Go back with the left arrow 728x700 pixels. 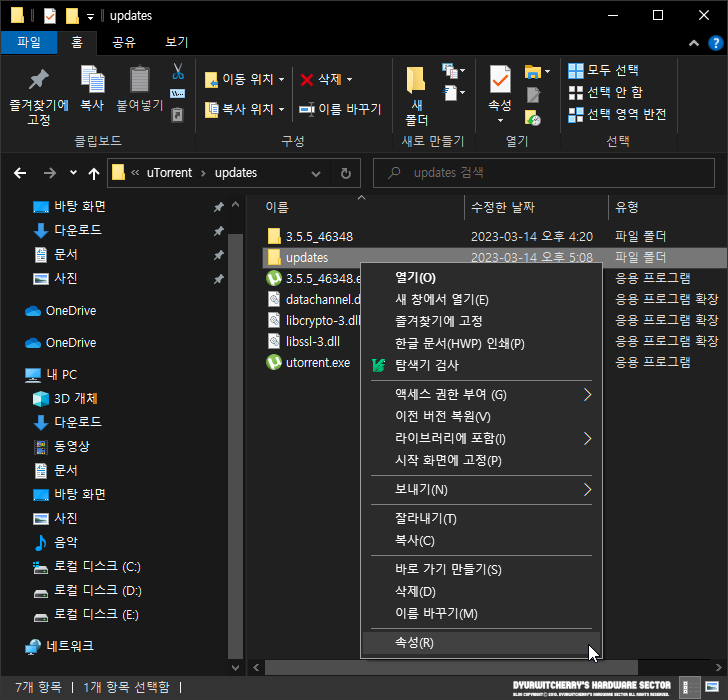(x=20, y=173)
